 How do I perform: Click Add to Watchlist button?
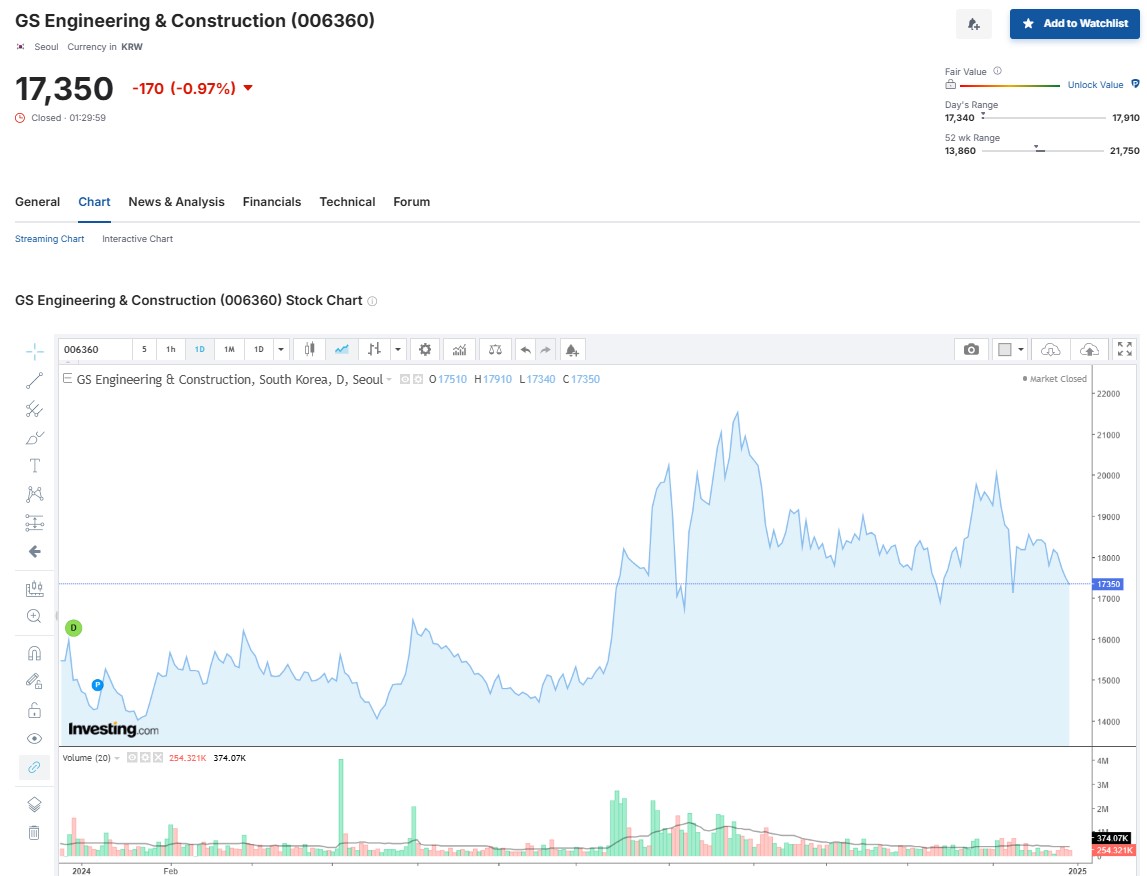1075,23
